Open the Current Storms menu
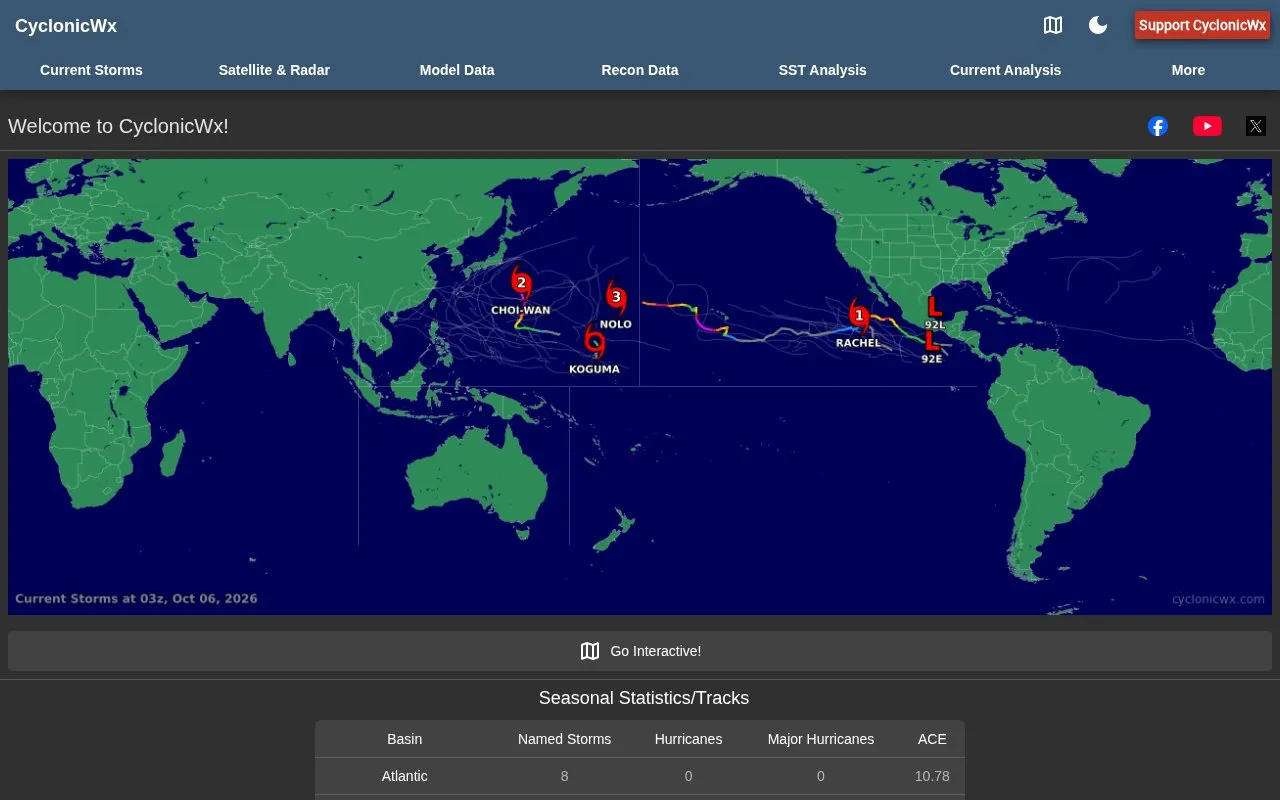 pyautogui.click(x=91, y=70)
